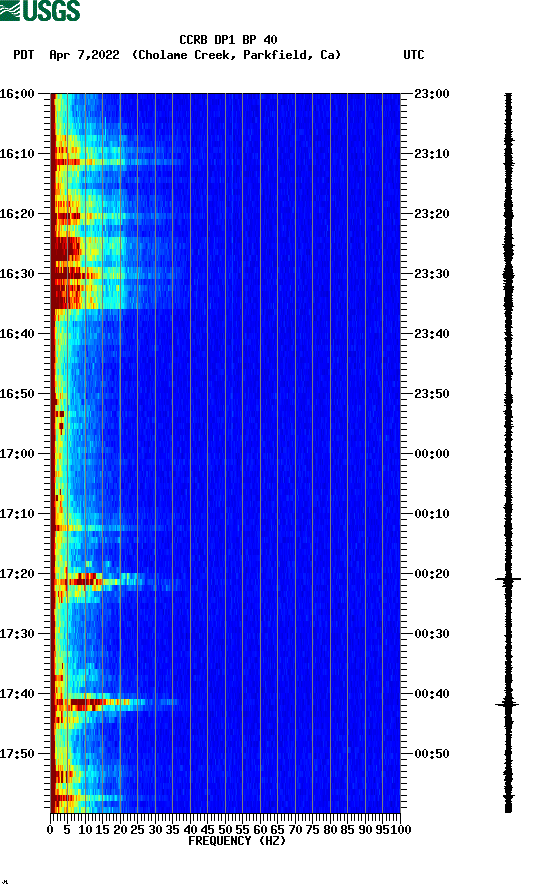Click the 17:10 PDT time label

(17, 514)
